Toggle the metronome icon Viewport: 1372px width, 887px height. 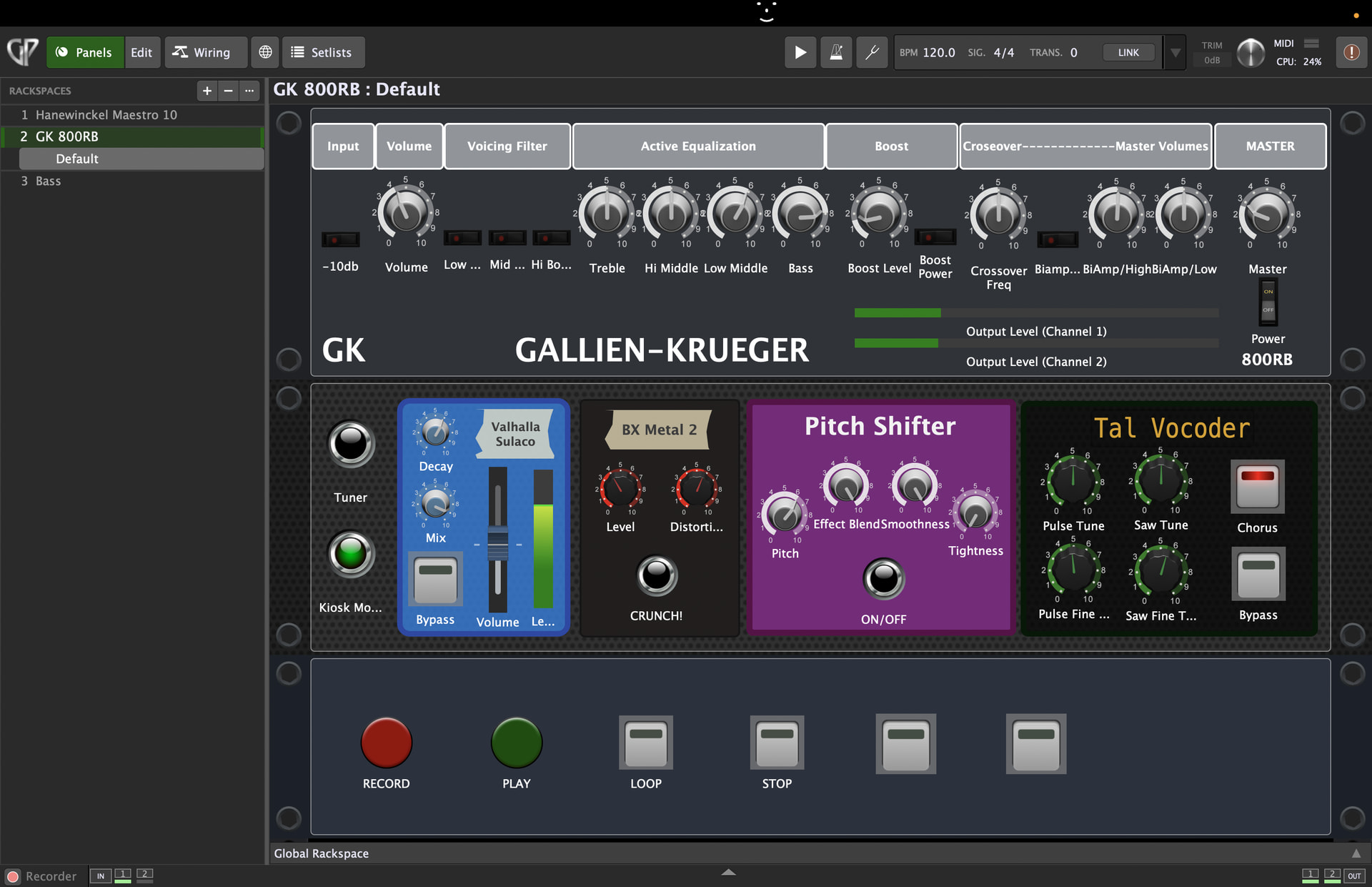click(x=836, y=52)
